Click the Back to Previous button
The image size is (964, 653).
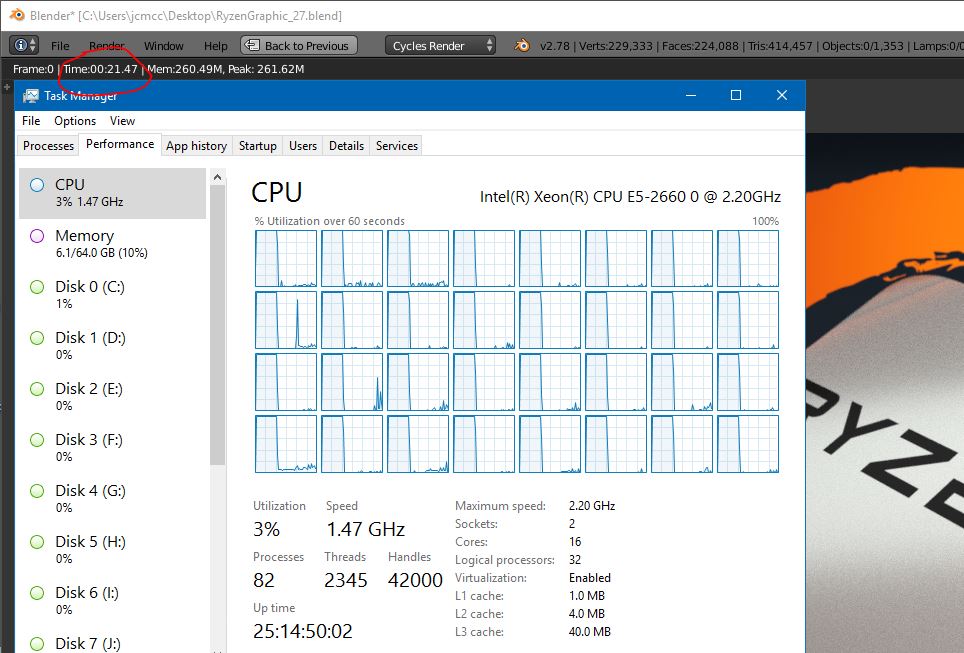(299, 46)
